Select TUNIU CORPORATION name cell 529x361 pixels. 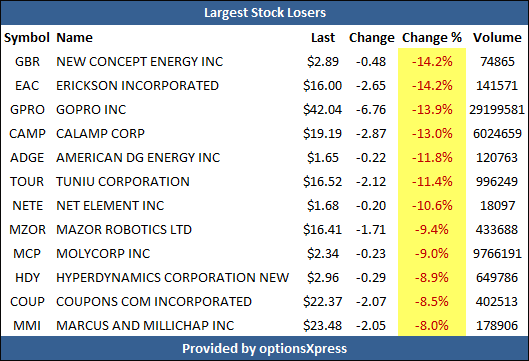tap(123, 182)
